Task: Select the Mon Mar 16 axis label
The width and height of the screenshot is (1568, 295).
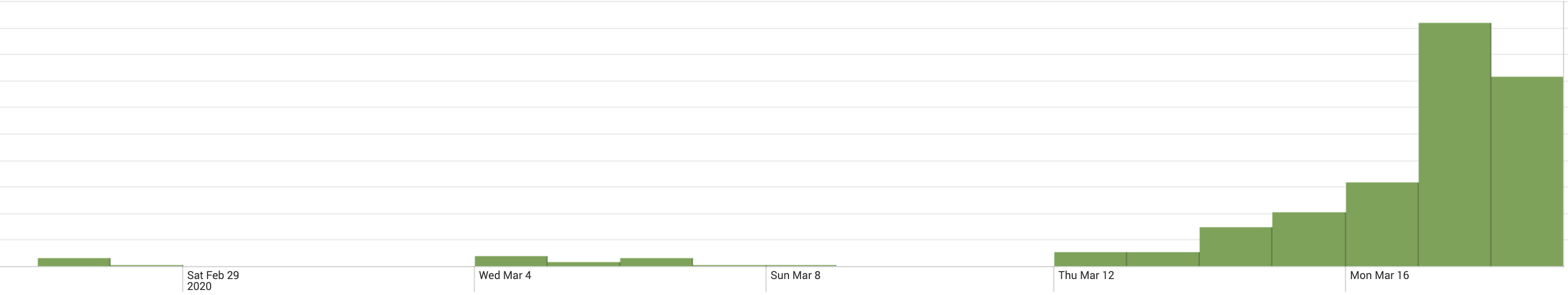Action: pos(1379,276)
